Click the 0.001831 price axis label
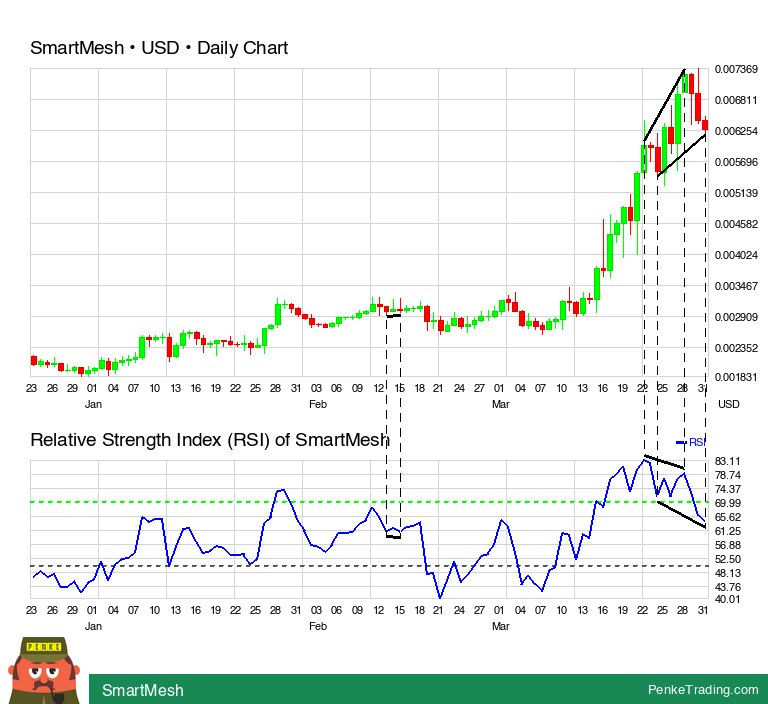This screenshot has width=768, height=704. [x=736, y=377]
